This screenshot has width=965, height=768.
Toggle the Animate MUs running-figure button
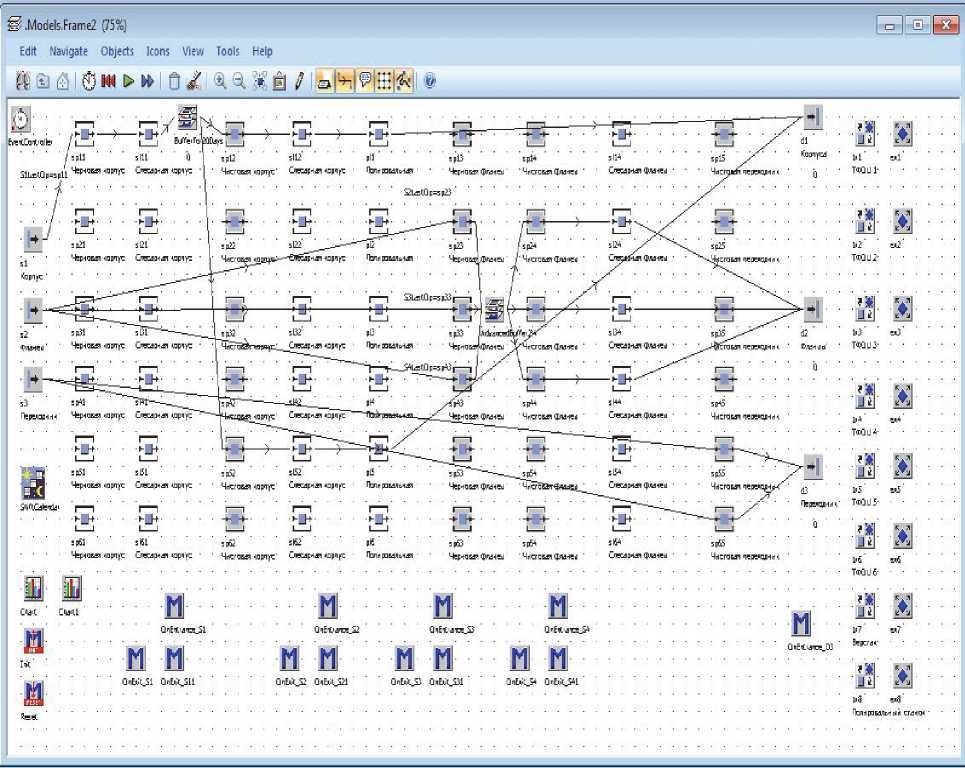[404, 81]
